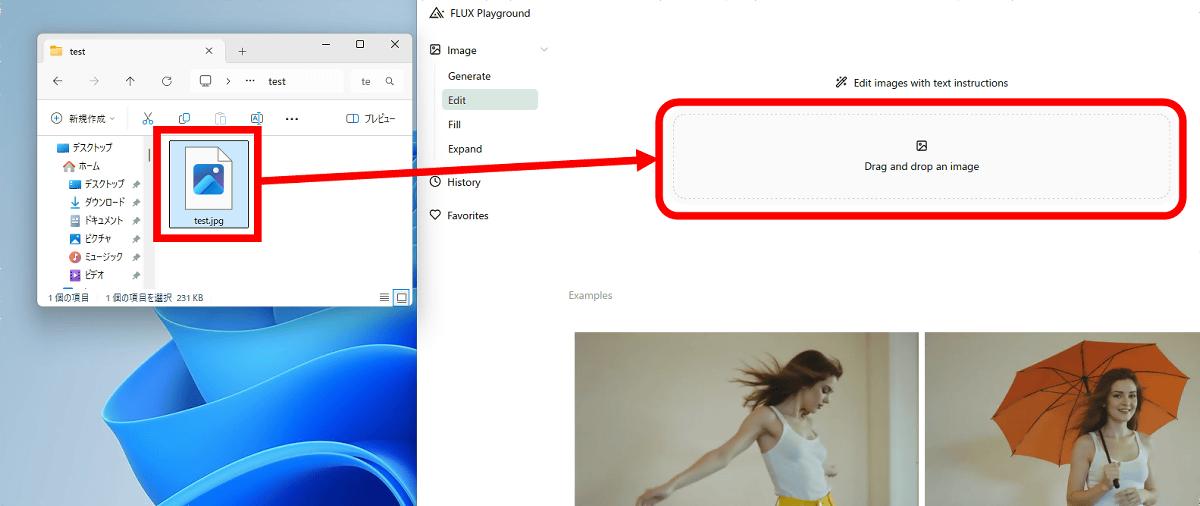This screenshot has height=506, width=1200.
Task: Open History in the FLUX sidebar
Action: pos(455,182)
